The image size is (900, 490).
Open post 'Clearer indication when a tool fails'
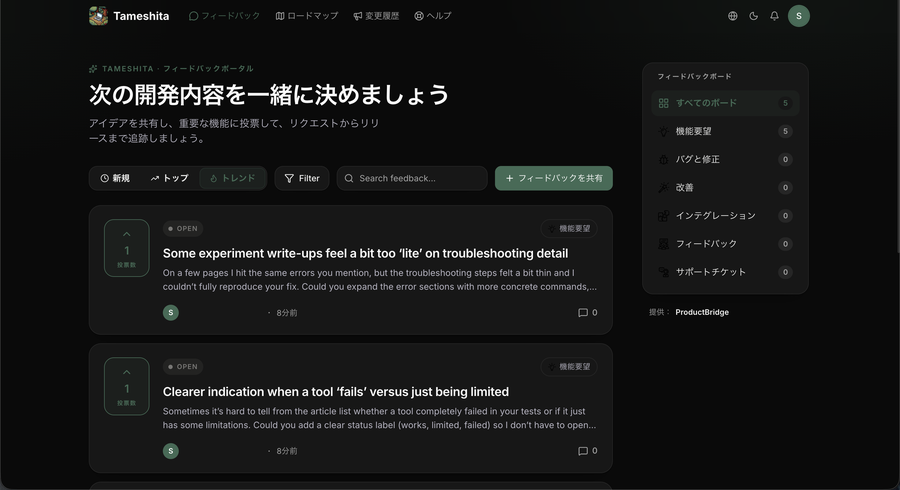(x=336, y=392)
